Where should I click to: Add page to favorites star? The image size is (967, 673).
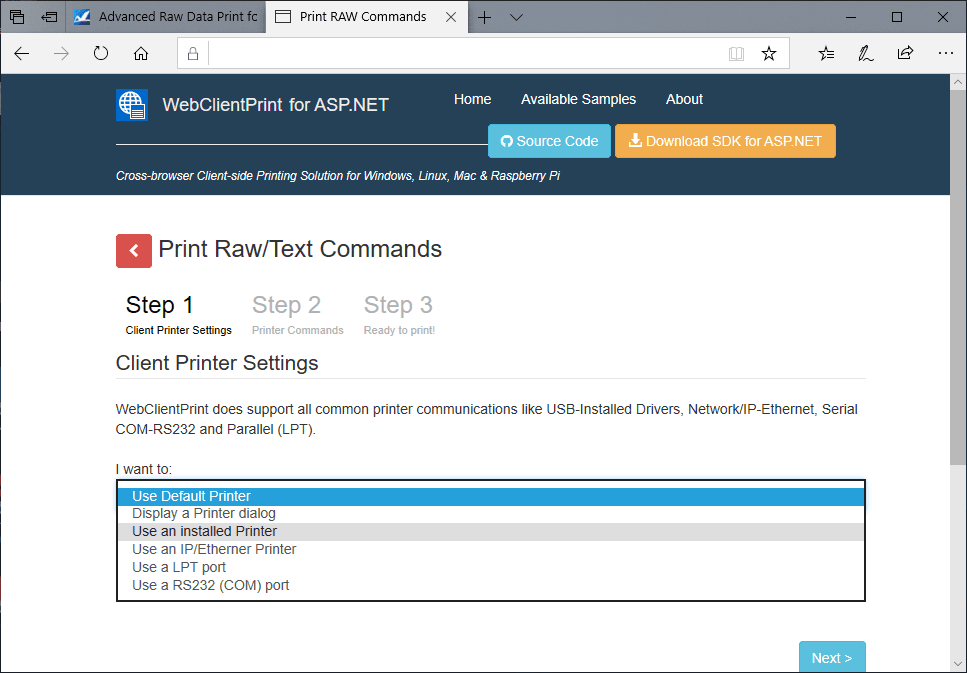(x=768, y=54)
